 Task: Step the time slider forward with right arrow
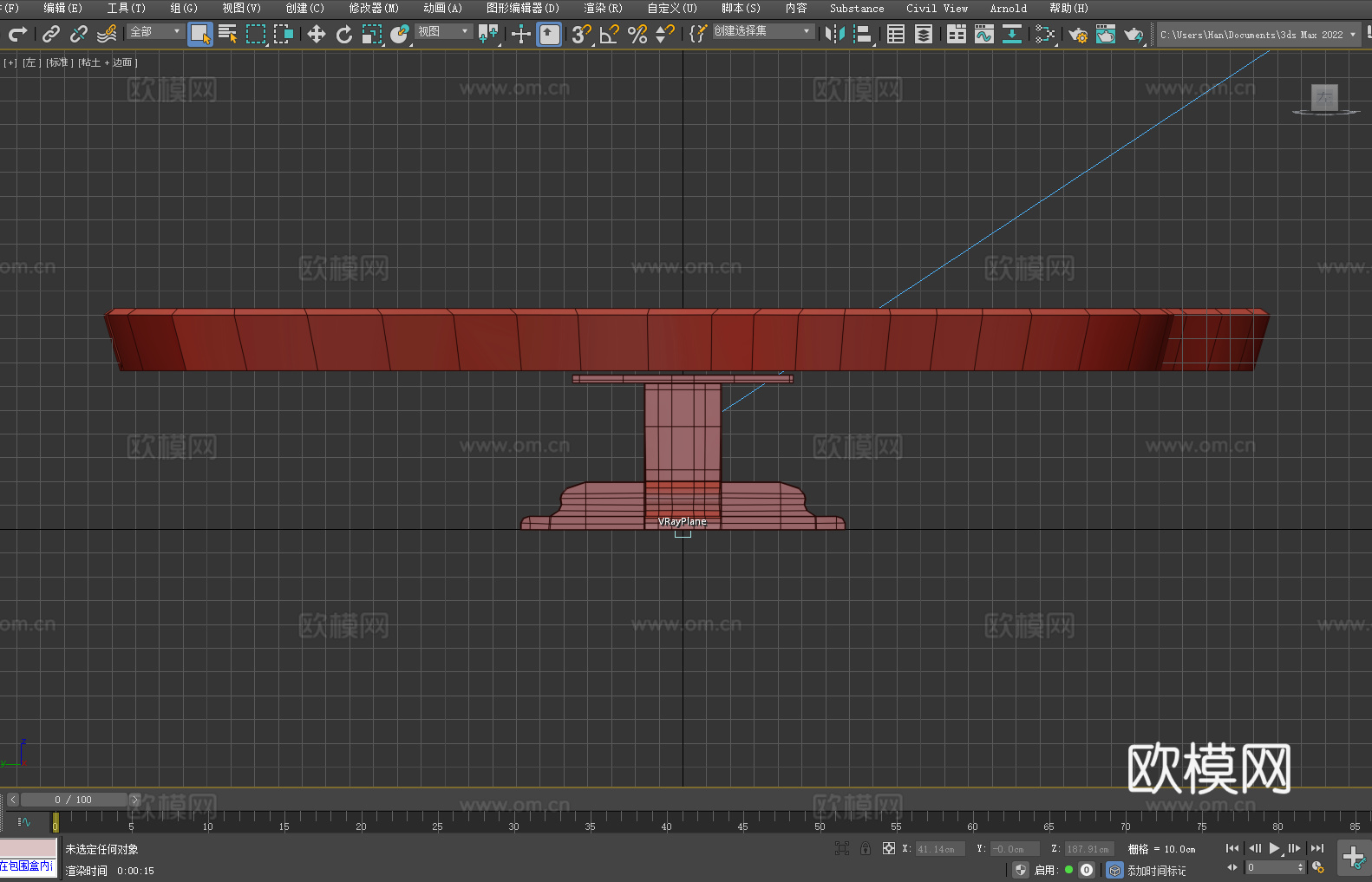(x=134, y=800)
